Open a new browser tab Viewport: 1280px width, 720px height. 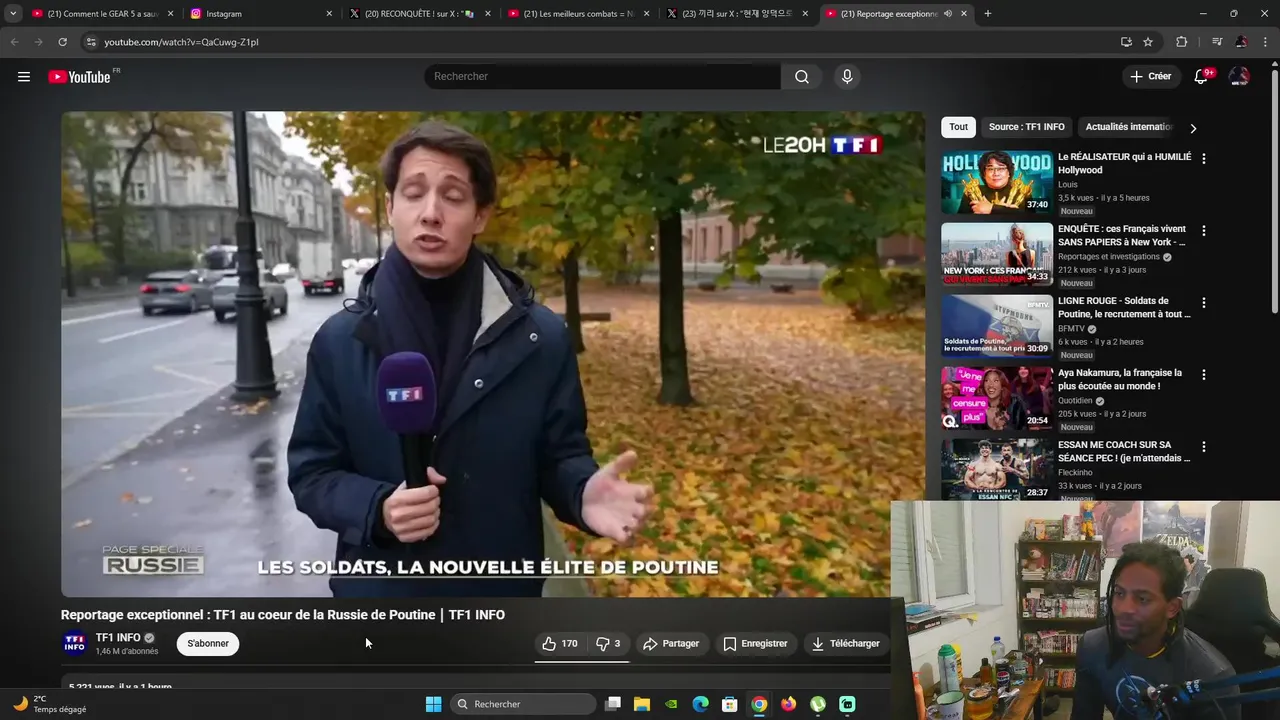[x=987, y=14]
